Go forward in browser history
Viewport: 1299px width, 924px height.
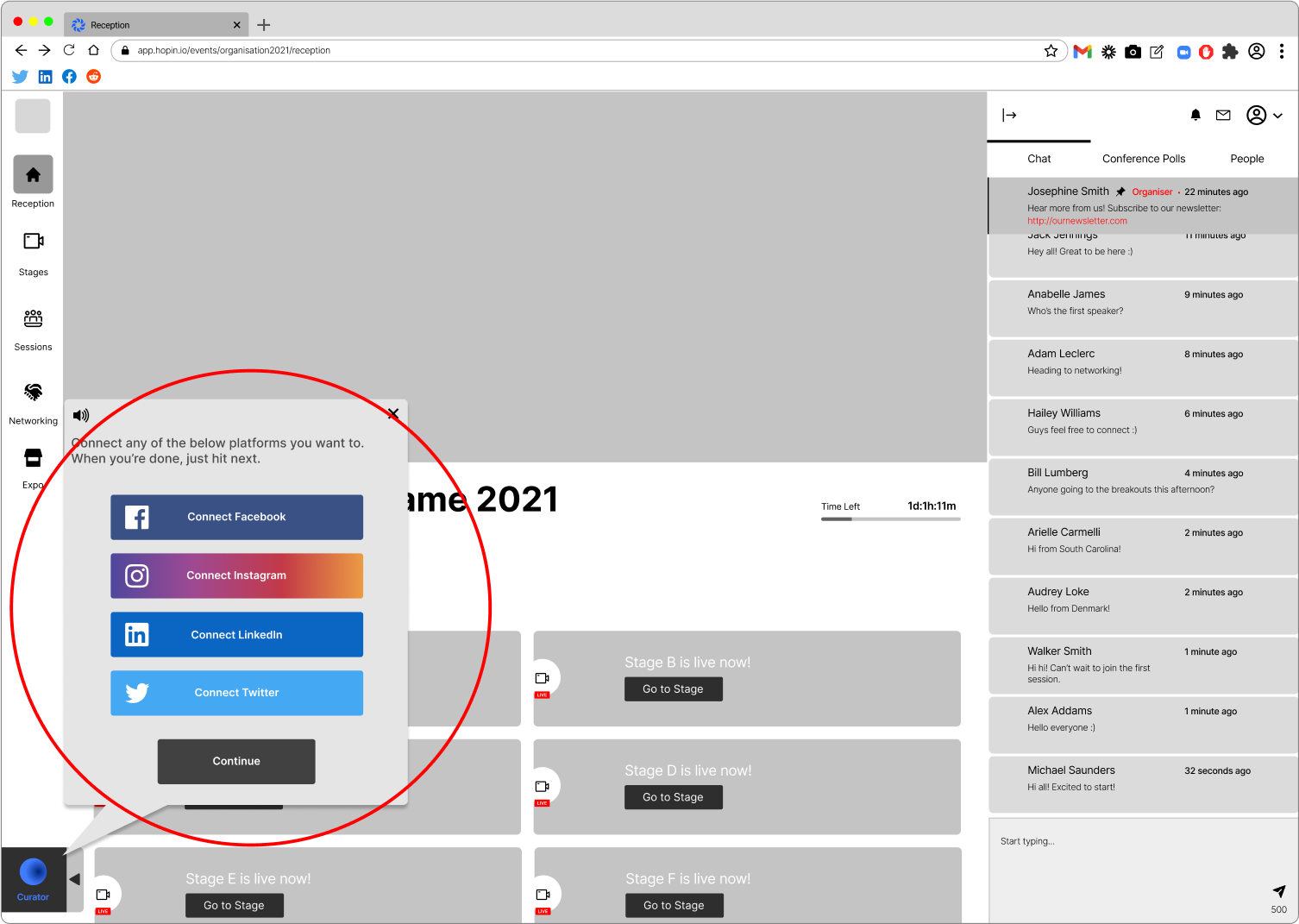45,50
